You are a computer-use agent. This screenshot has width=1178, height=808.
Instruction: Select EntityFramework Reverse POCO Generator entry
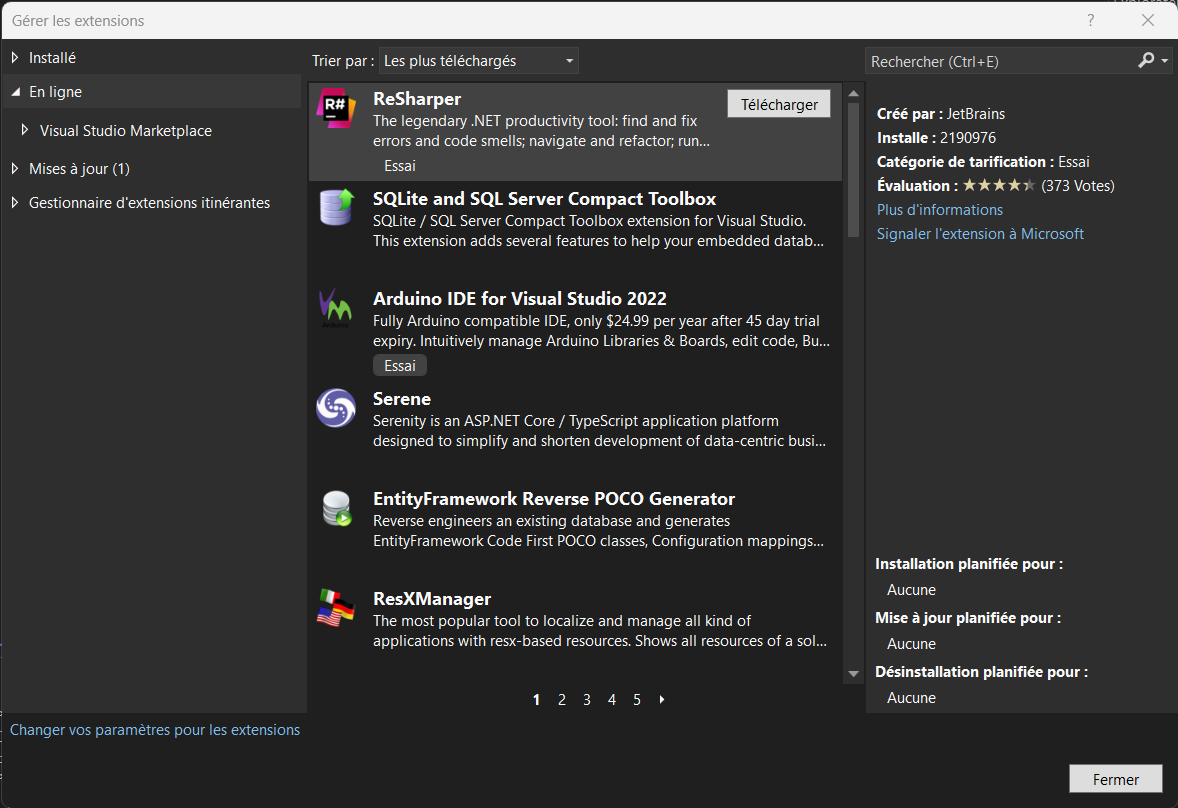point(575,531)
